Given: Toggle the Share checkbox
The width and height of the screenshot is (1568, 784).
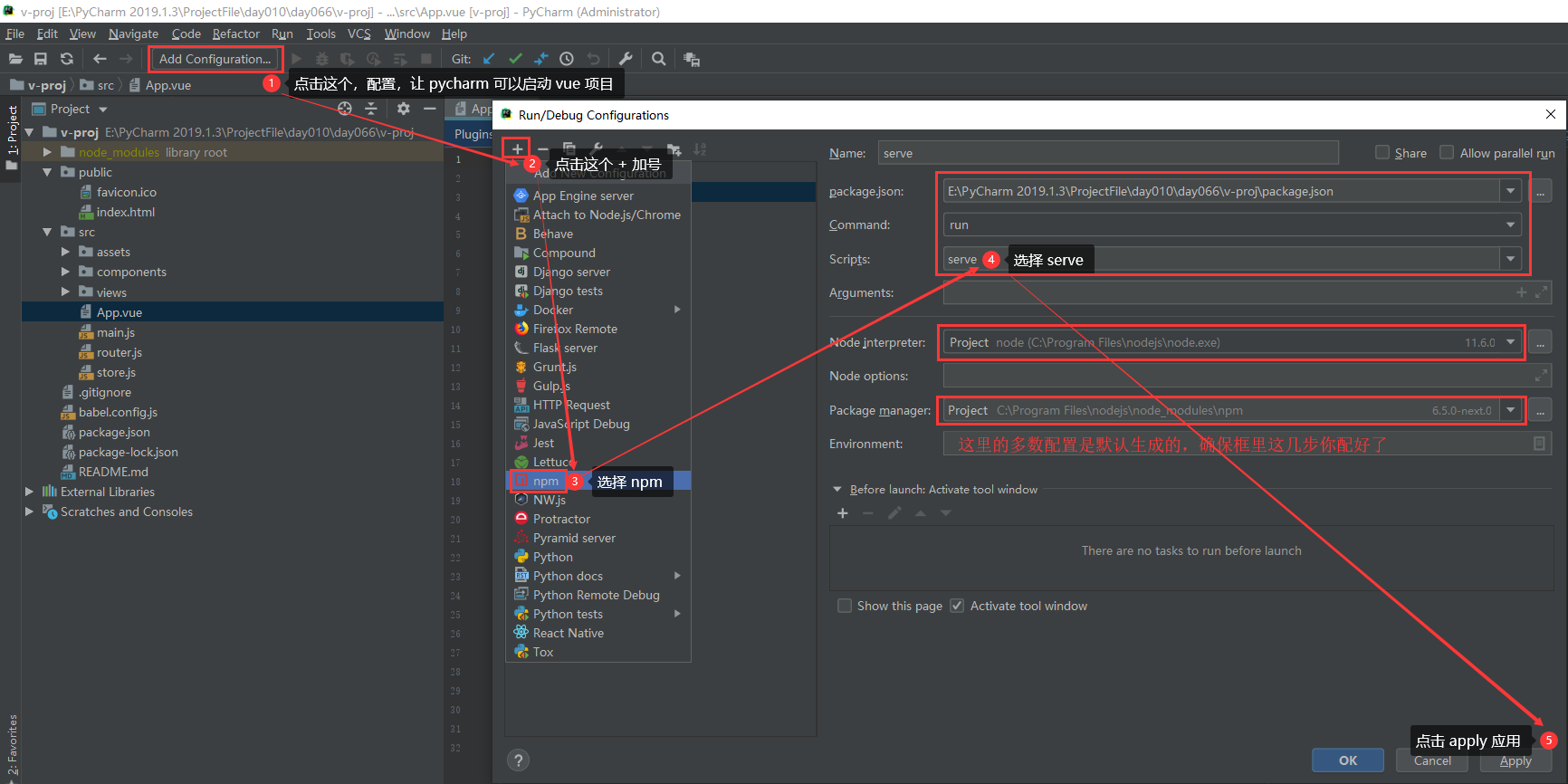Looking at the screenshot, I should [1382, 152].
